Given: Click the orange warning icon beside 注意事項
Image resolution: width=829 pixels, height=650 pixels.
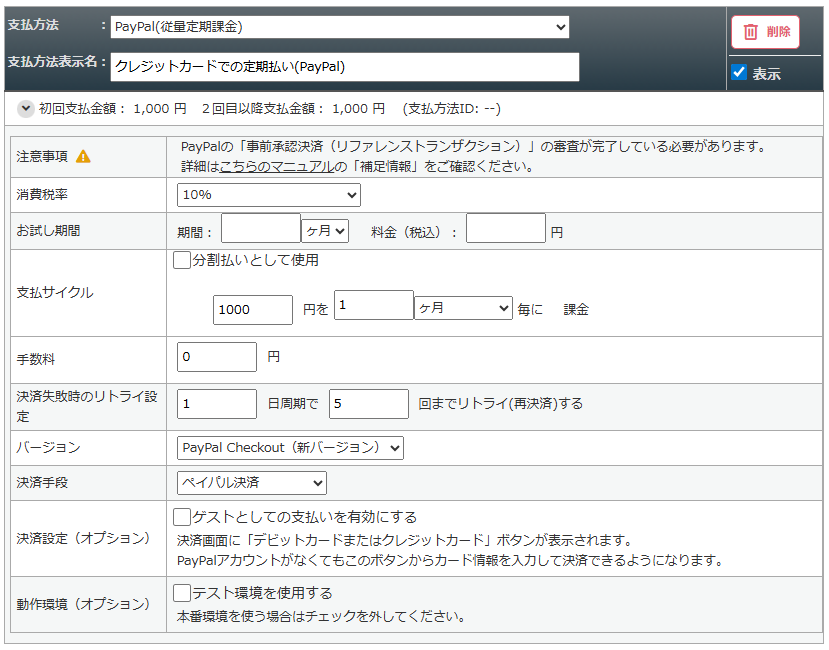Looking at the screenshot, I should [83, 157].
